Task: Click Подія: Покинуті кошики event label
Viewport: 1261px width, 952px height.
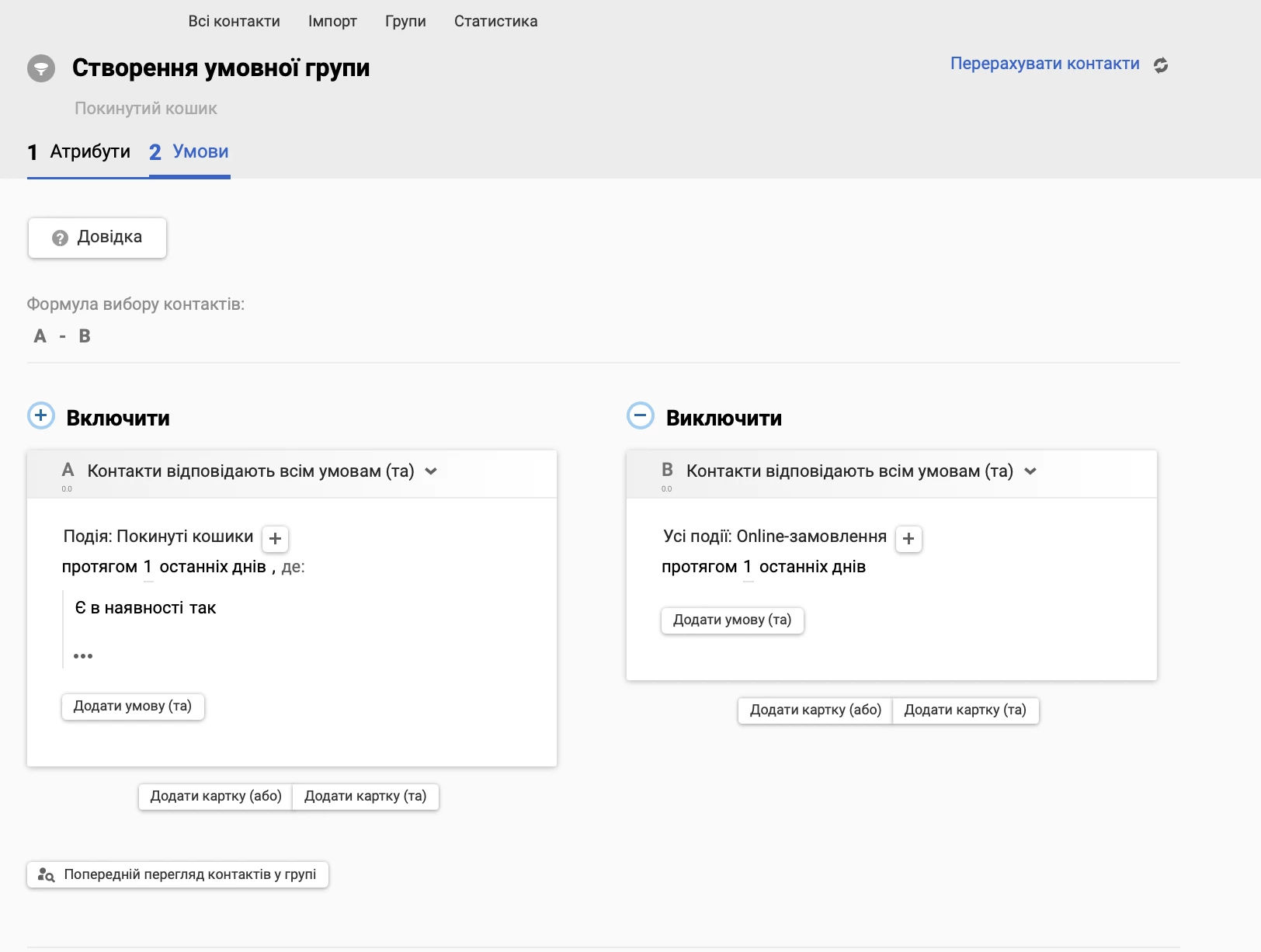Action: click(x=158, y=537)
